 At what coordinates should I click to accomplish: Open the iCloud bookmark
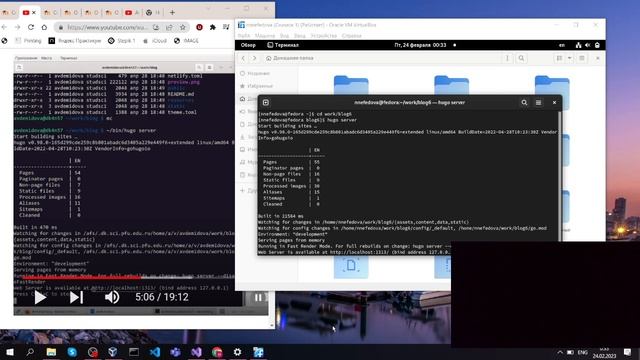coord(155,41)
